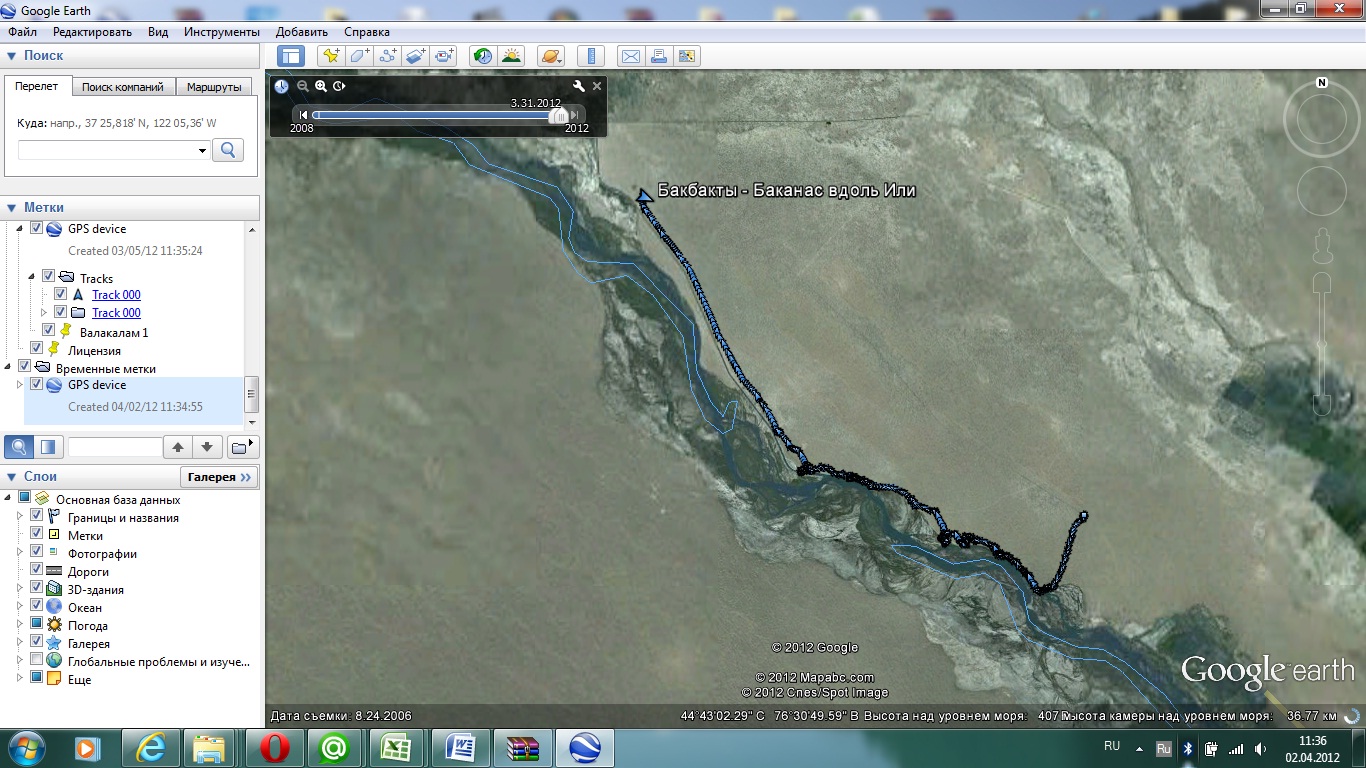
Task: Select the Add Polygon tool
Action: (x=359, y=56)
